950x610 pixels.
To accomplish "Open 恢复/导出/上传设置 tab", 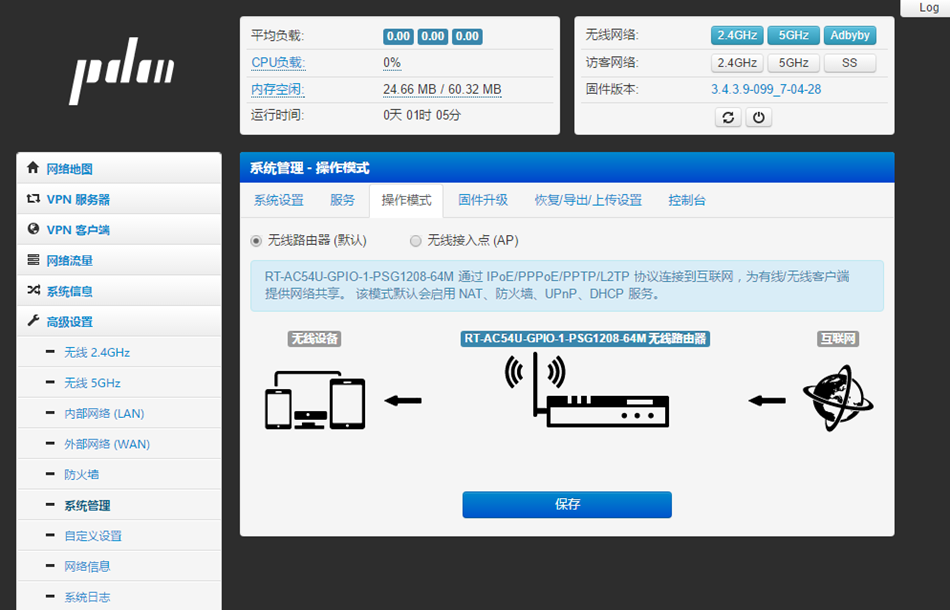I will [x=588, y=201].
